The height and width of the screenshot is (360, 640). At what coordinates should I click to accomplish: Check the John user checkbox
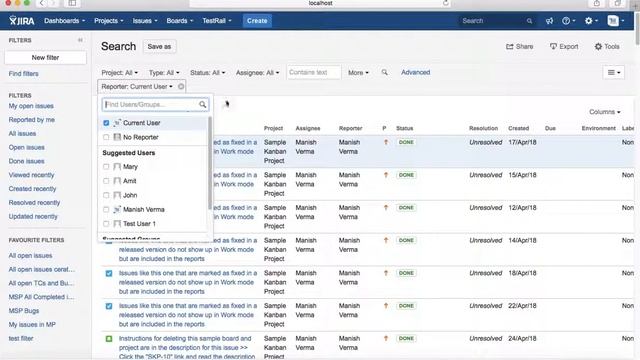(x=106, y=195)
